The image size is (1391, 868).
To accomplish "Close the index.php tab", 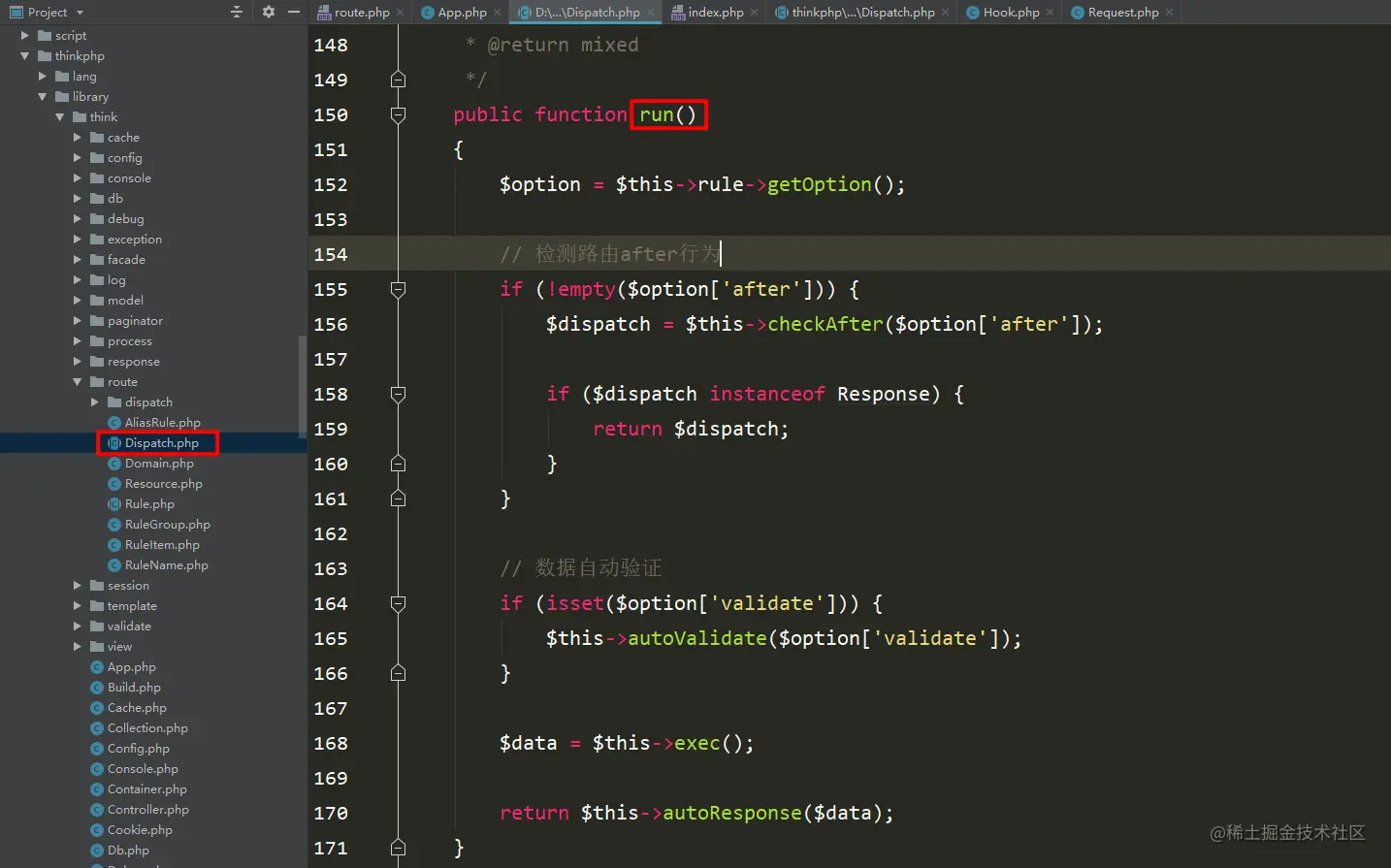I will pos(755,13).
